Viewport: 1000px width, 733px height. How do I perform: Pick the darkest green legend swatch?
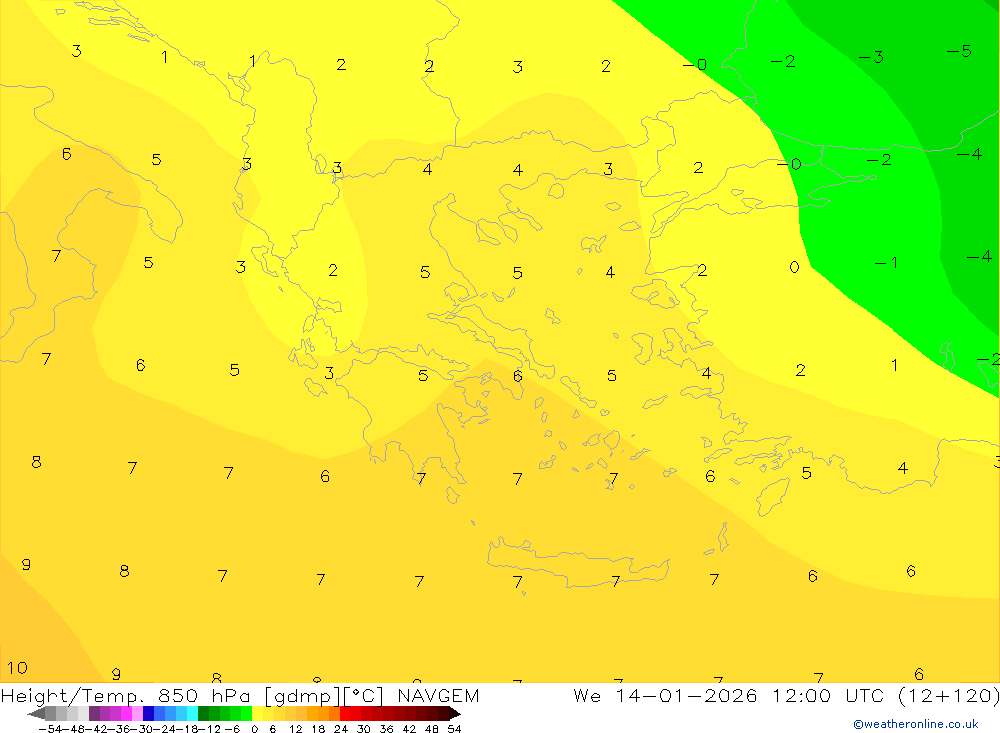(203, 713)
